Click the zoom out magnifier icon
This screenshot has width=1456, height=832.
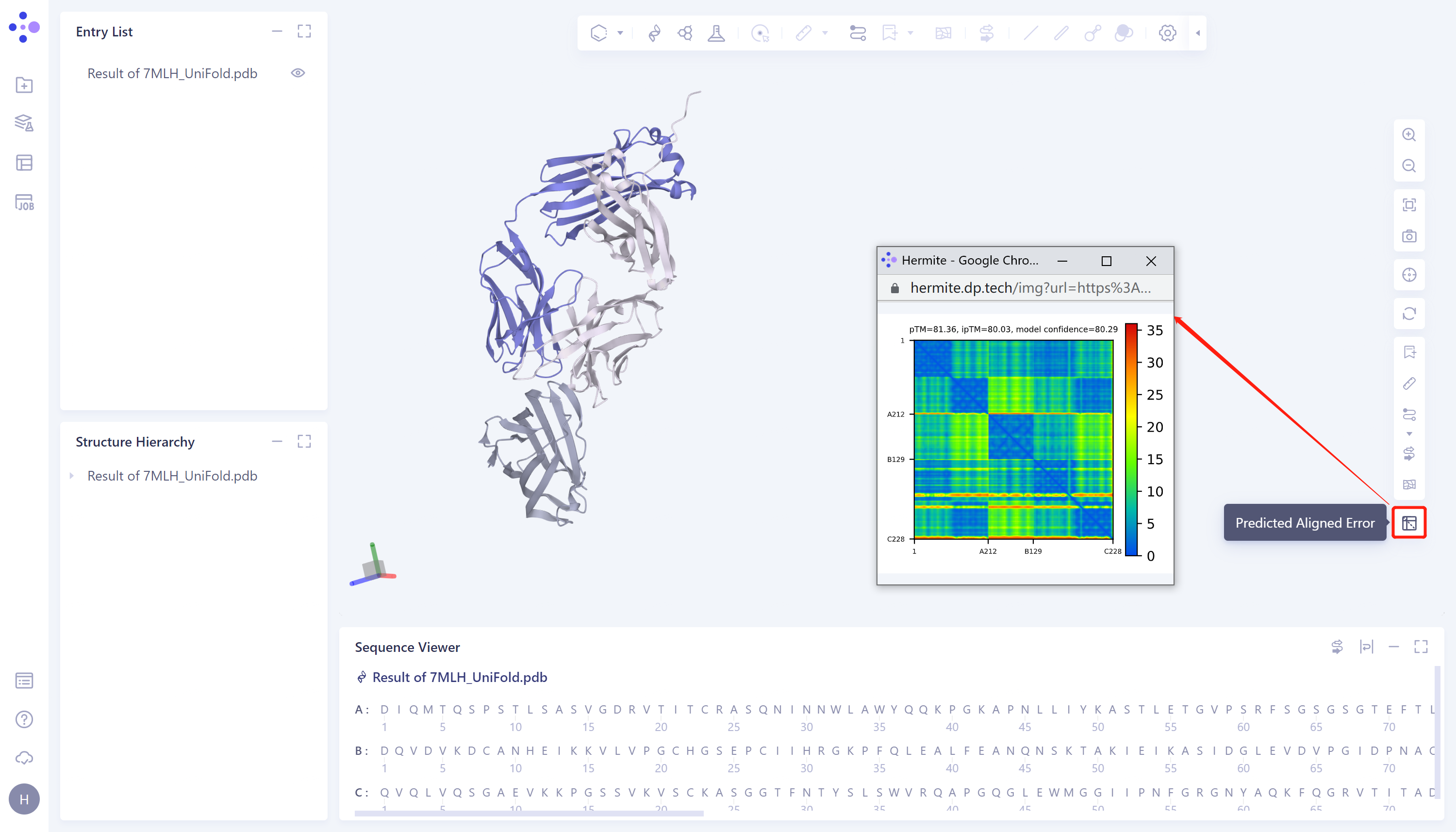1408,166
